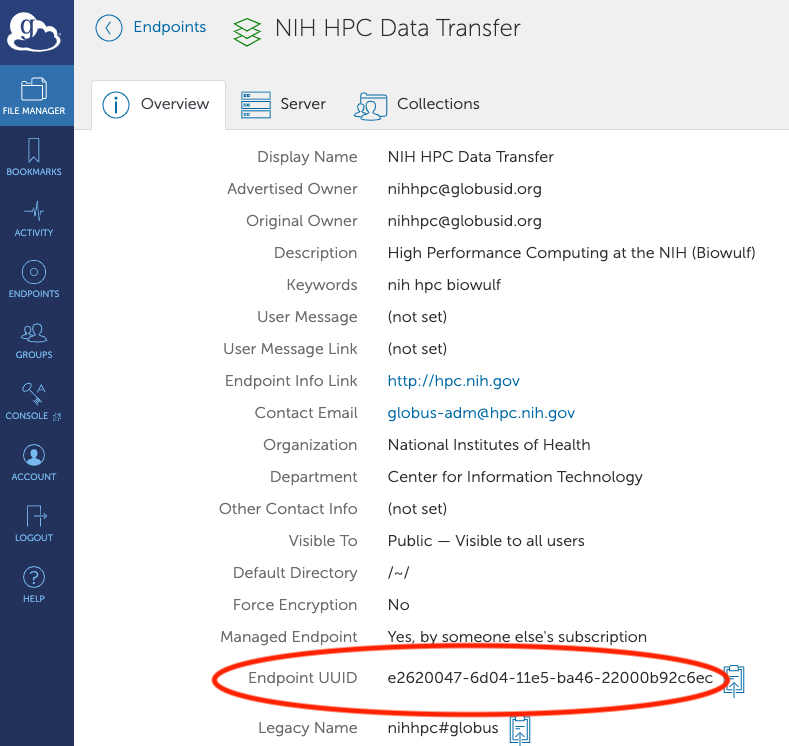Image resolution: width=789 pixels, height=746 pixels.
Task: Open File Manager in the sidebar
Action: (34, 96)
